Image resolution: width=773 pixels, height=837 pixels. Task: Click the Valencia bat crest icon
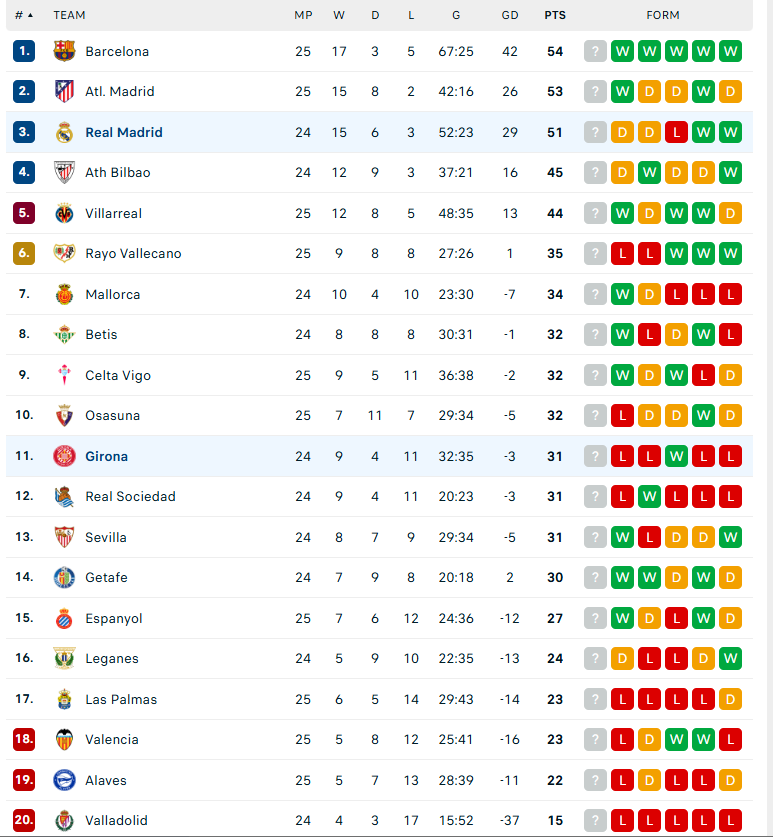click(64, 739)
